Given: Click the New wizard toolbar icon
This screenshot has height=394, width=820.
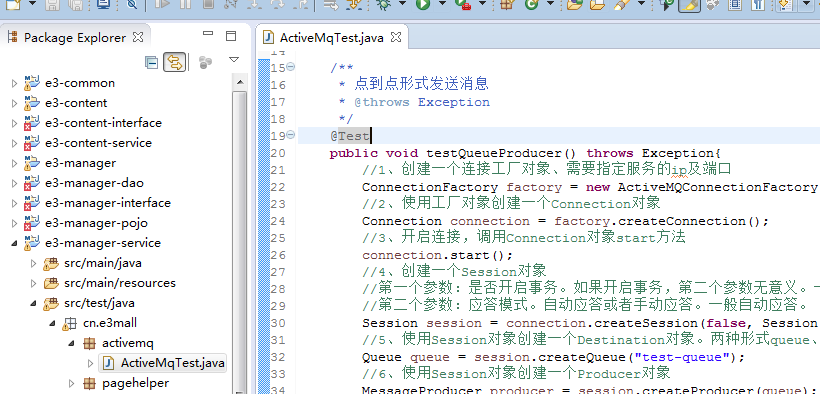Looking at the screenshot, I should pos(14,4).
